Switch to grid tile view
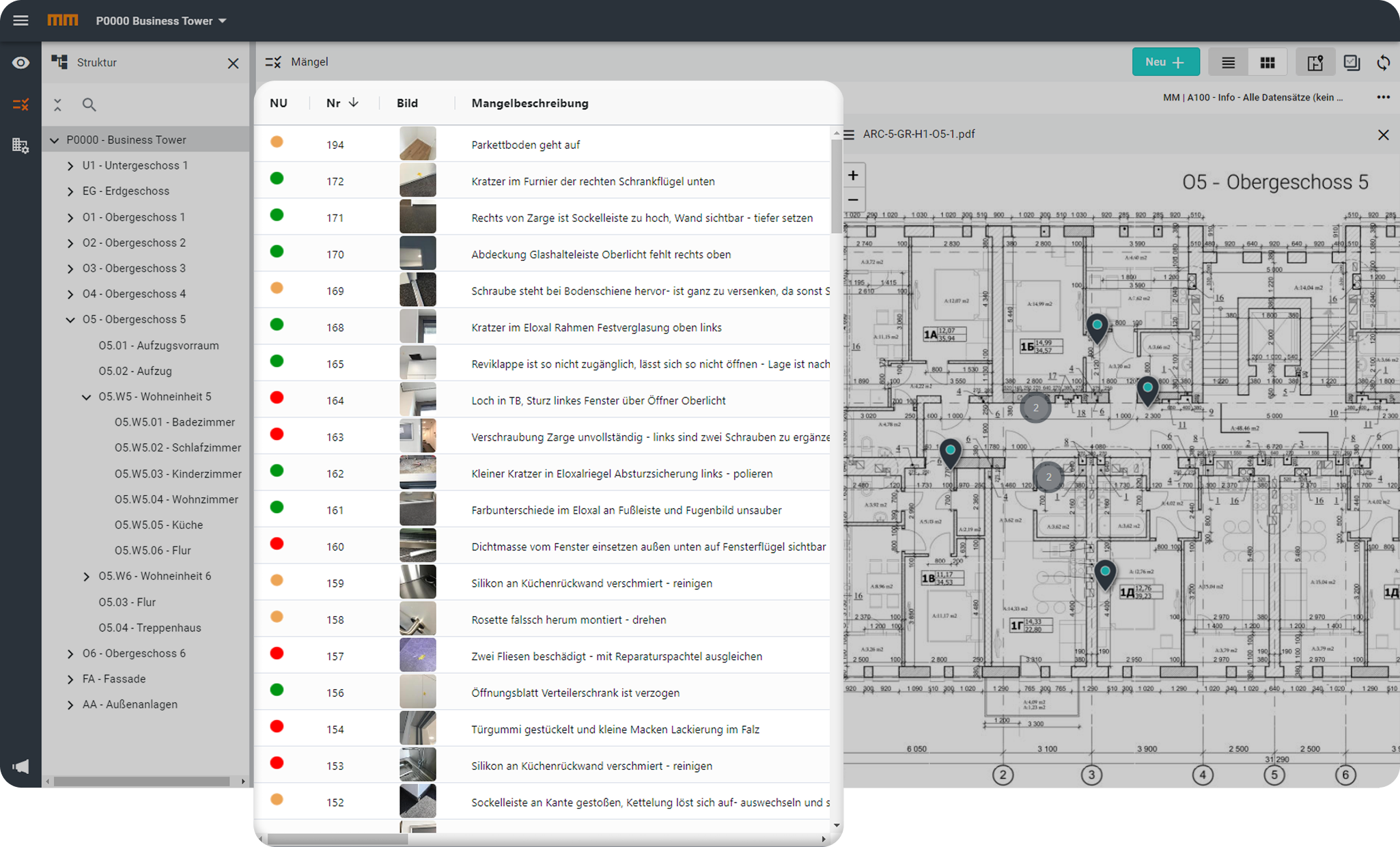This screenshot has width=1400, height=847. 1267,62
